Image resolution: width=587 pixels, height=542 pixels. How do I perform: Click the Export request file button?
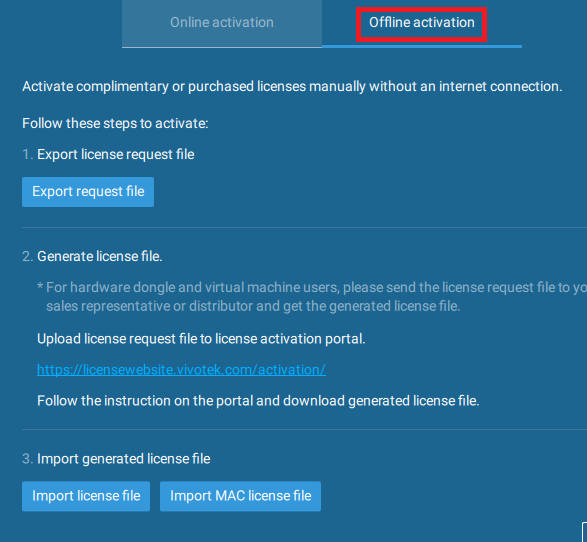(x=88, y=192)
